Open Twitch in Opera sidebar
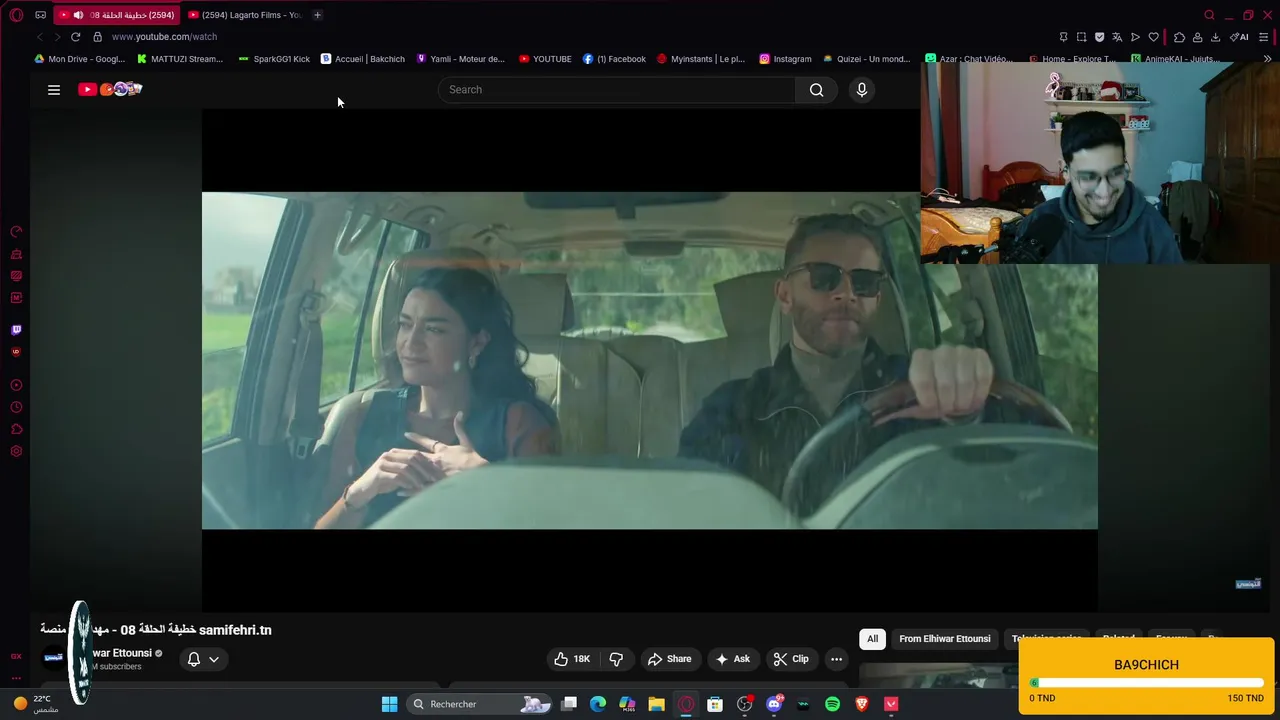1280x720 pixels. tap(16, 330)
